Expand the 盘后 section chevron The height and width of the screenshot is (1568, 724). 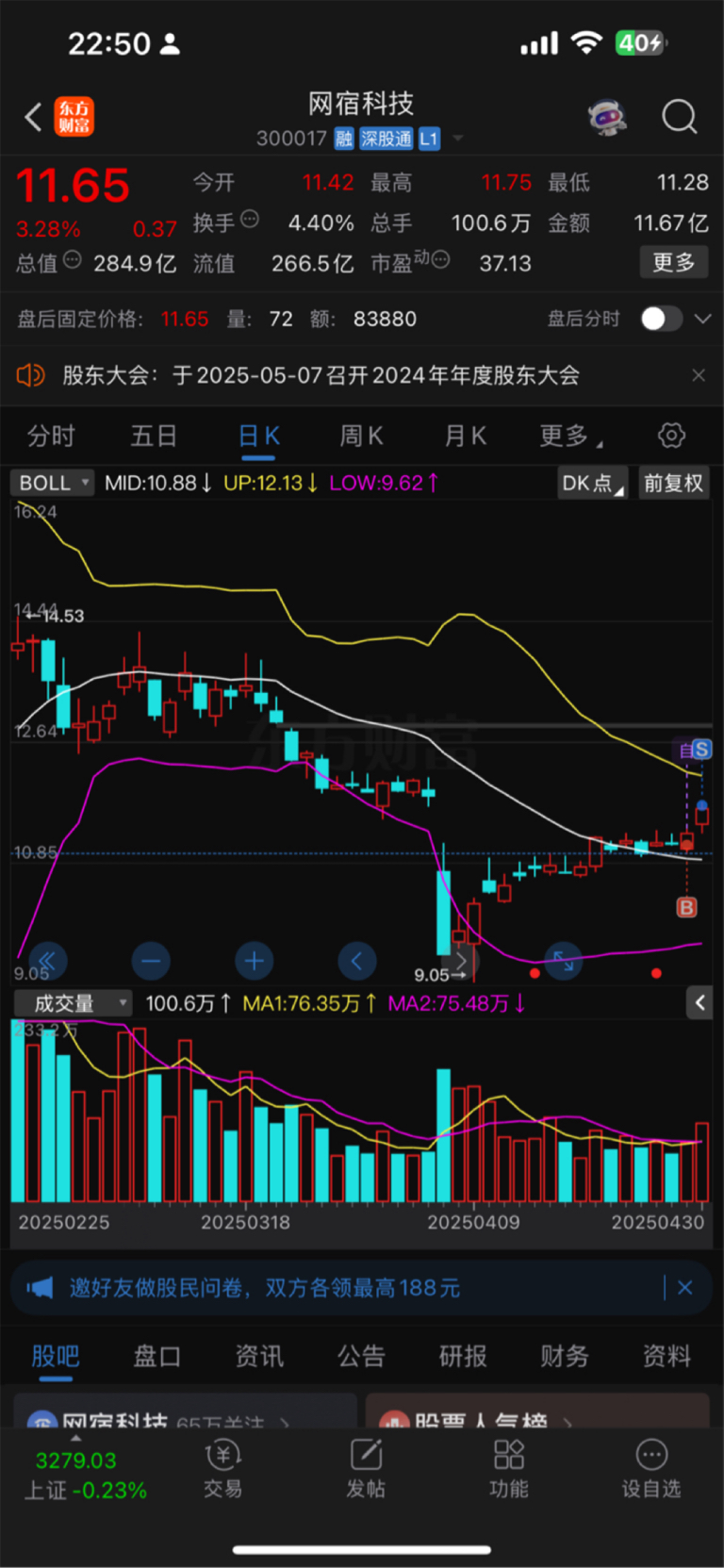tap(702, 319)
